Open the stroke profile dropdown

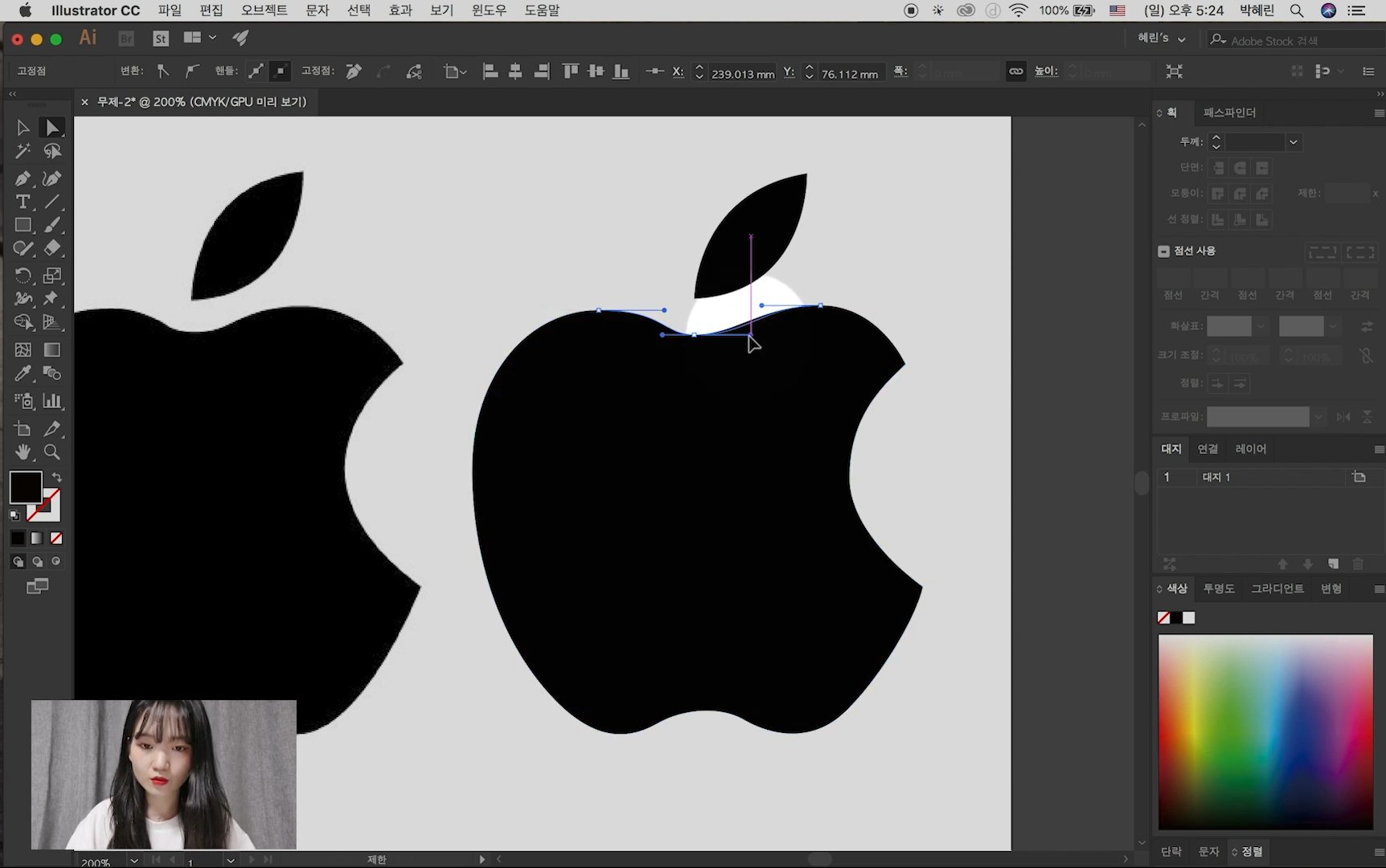point(1318,416)
